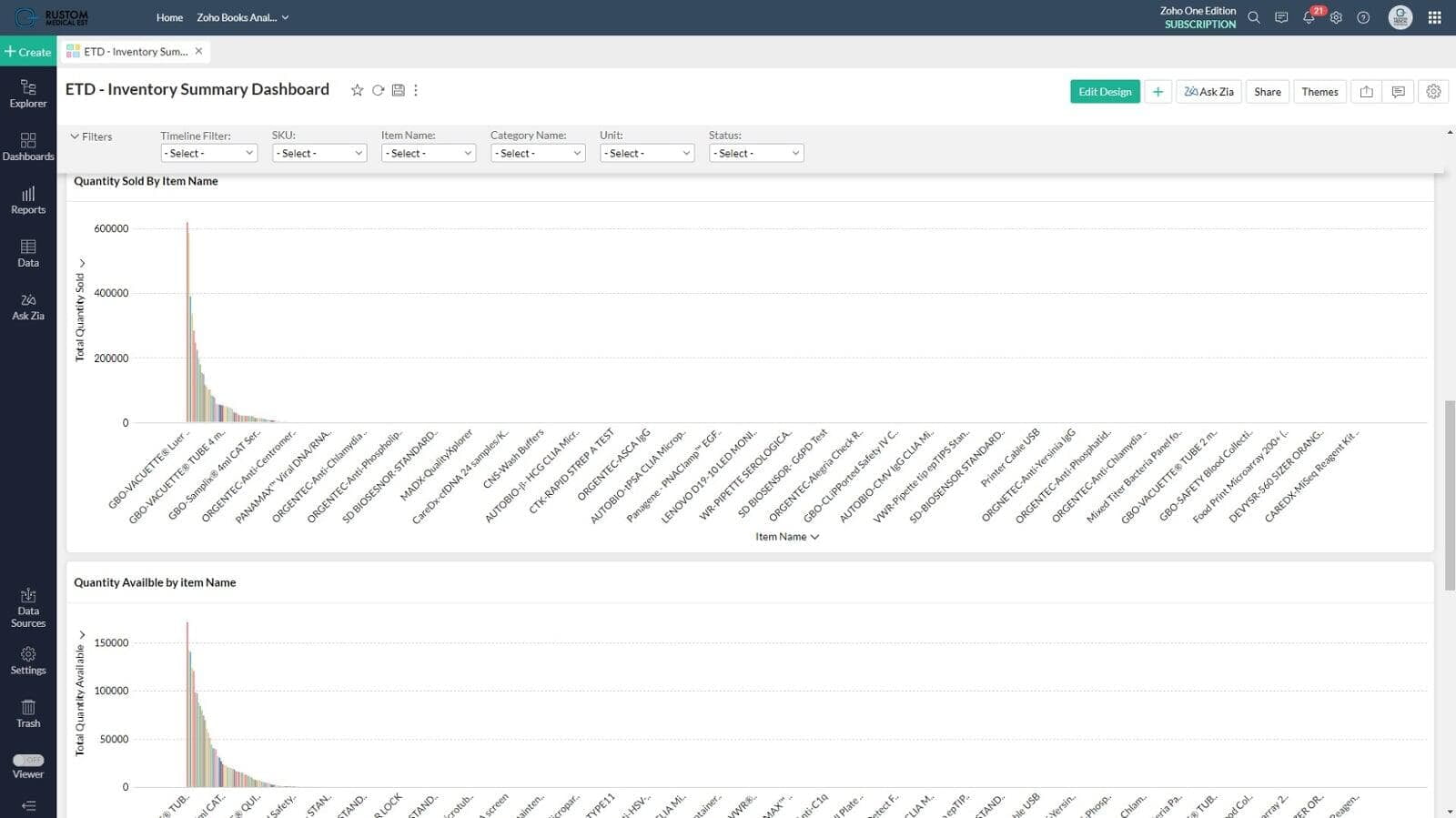Open search in the top bar

(x=1254, y=17)
